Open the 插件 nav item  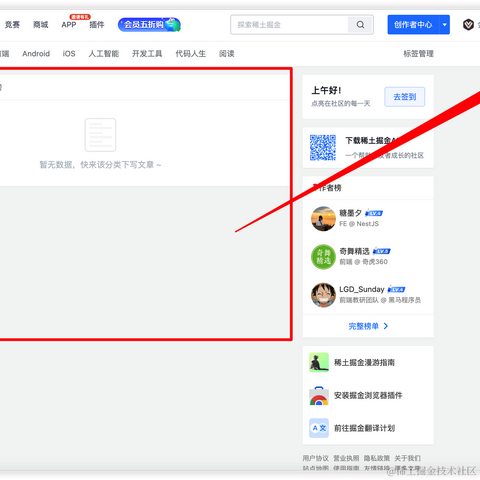pos(97,25)
